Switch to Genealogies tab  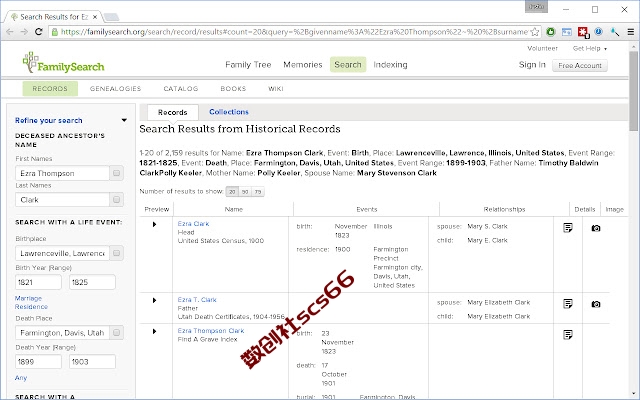116,89
